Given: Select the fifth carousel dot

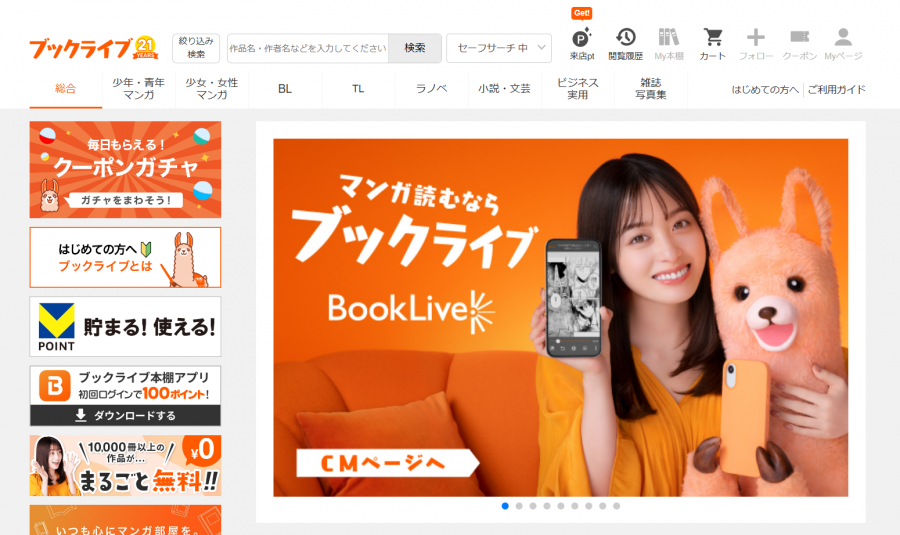Looking at the screenshot, I should coord(561,506).
